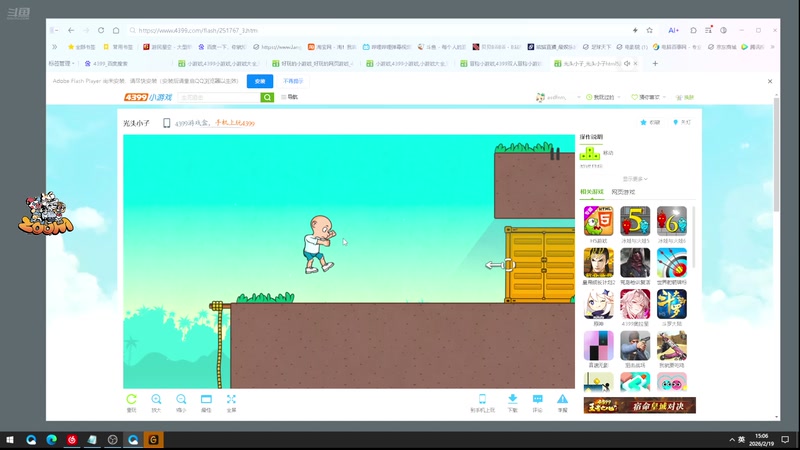800x450 pixels.
Task: Open the Windows Start menu
Action: coord(10,440)
